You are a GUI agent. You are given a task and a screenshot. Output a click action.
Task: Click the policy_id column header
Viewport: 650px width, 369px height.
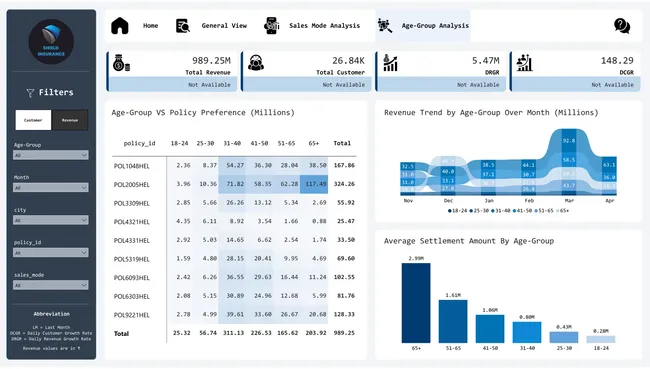tap(139, 143)
